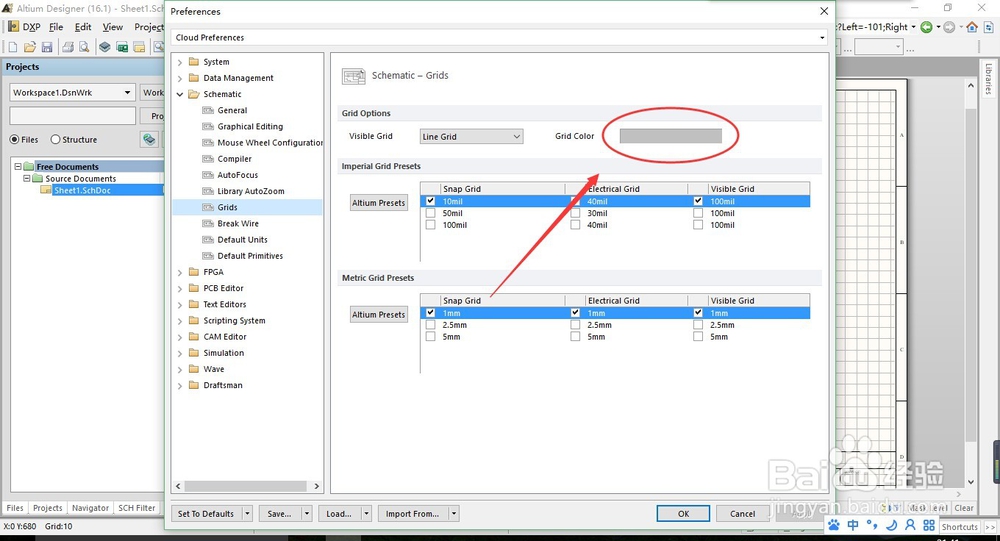Screen dimensions: 1000x541
Task: Collapse the Free Documents project node
Action: (x=18, y=166)
